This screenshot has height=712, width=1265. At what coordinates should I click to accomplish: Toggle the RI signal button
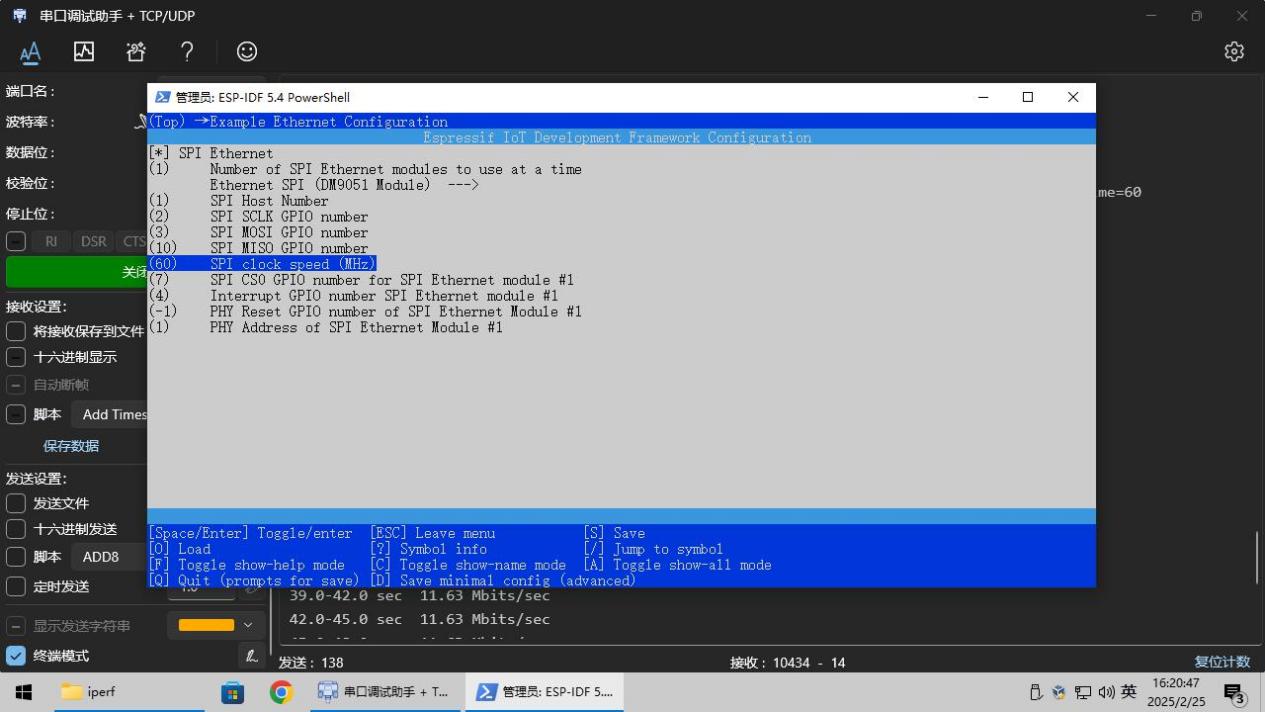[50, 241]
